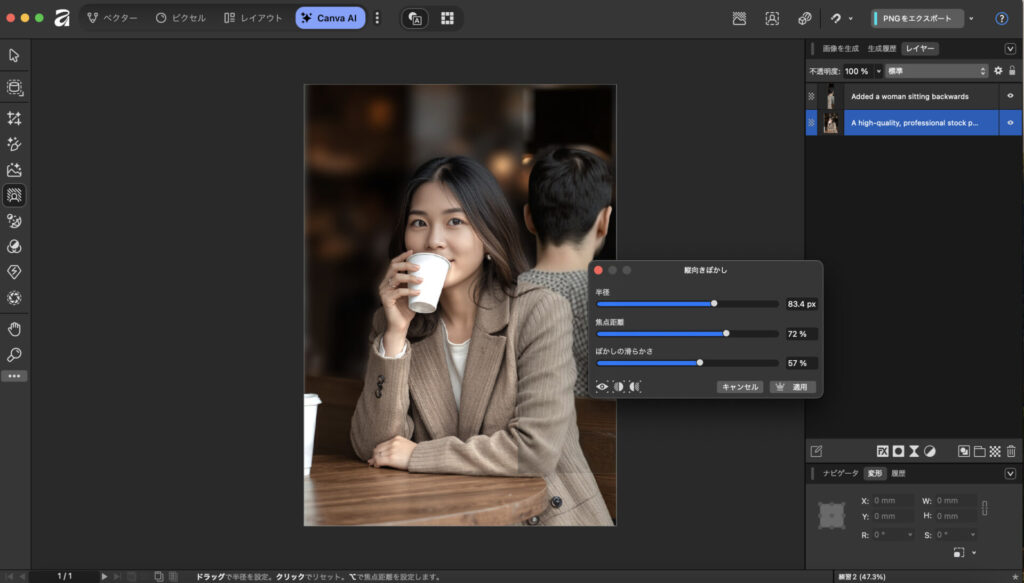Viewport: 1024px width, 583px height.
Task: Delete layer with the trash icon
Action: (1011, 451)
